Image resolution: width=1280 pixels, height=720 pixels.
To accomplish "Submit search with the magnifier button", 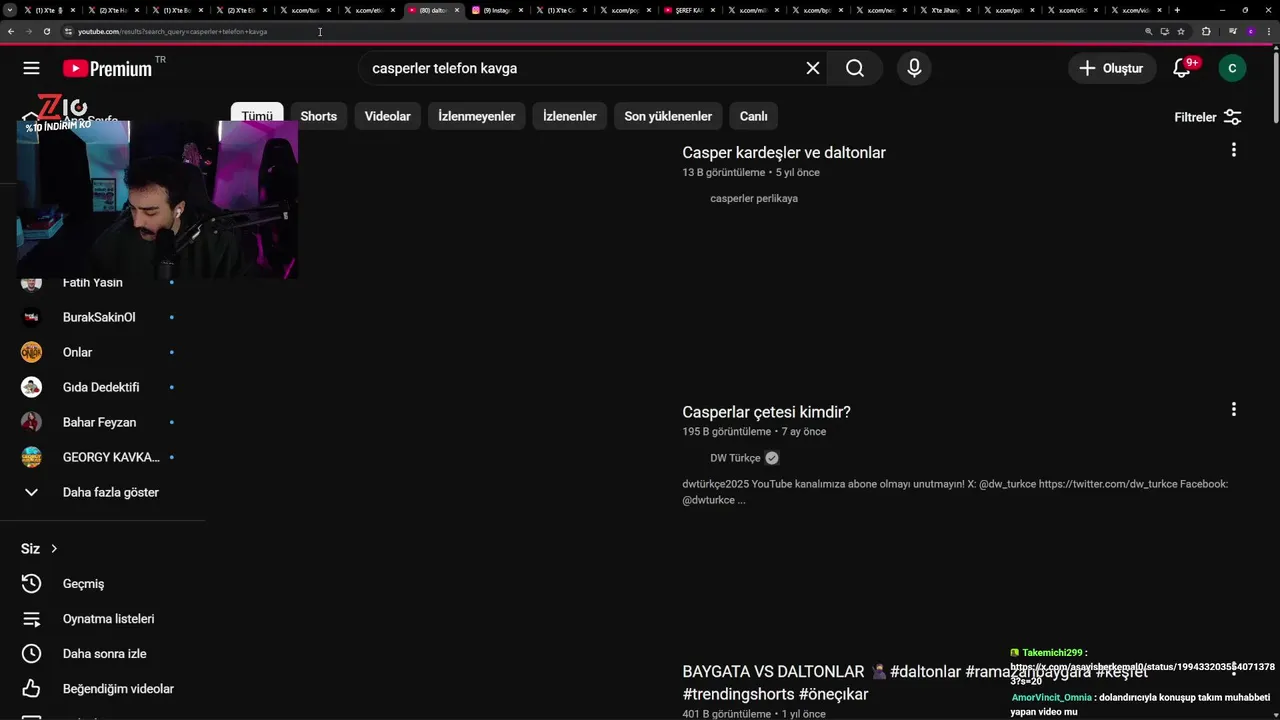I will [855, 68].
